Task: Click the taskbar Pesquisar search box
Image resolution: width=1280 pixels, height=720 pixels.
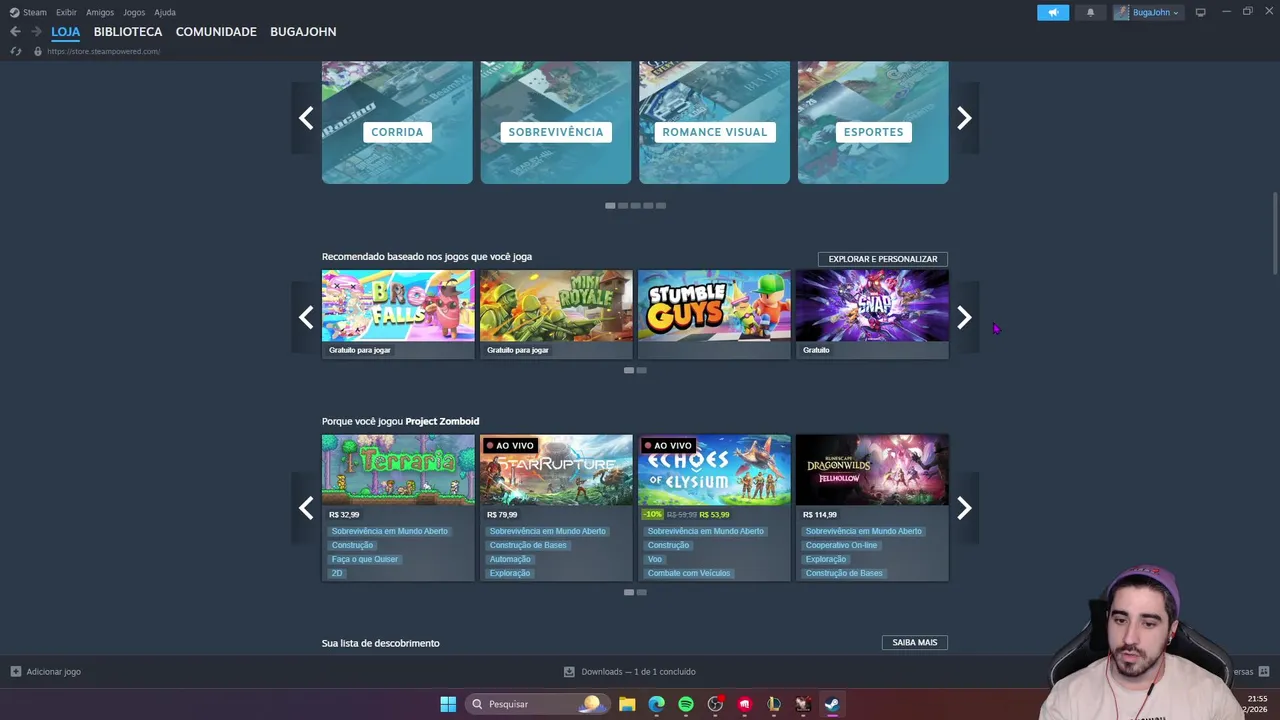Action: click(537, 704)
